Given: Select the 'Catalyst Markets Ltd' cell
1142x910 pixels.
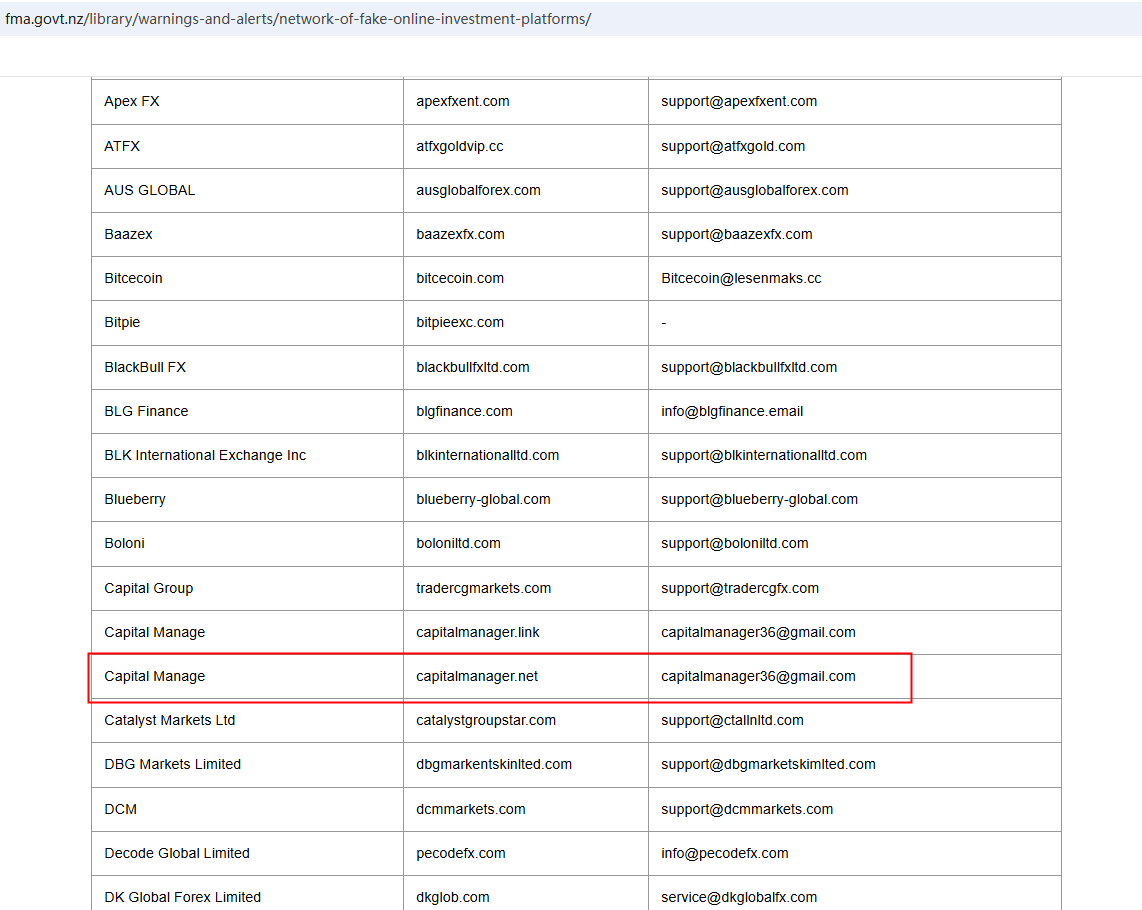Looking at the screenshot, I should tap(248, 721).
